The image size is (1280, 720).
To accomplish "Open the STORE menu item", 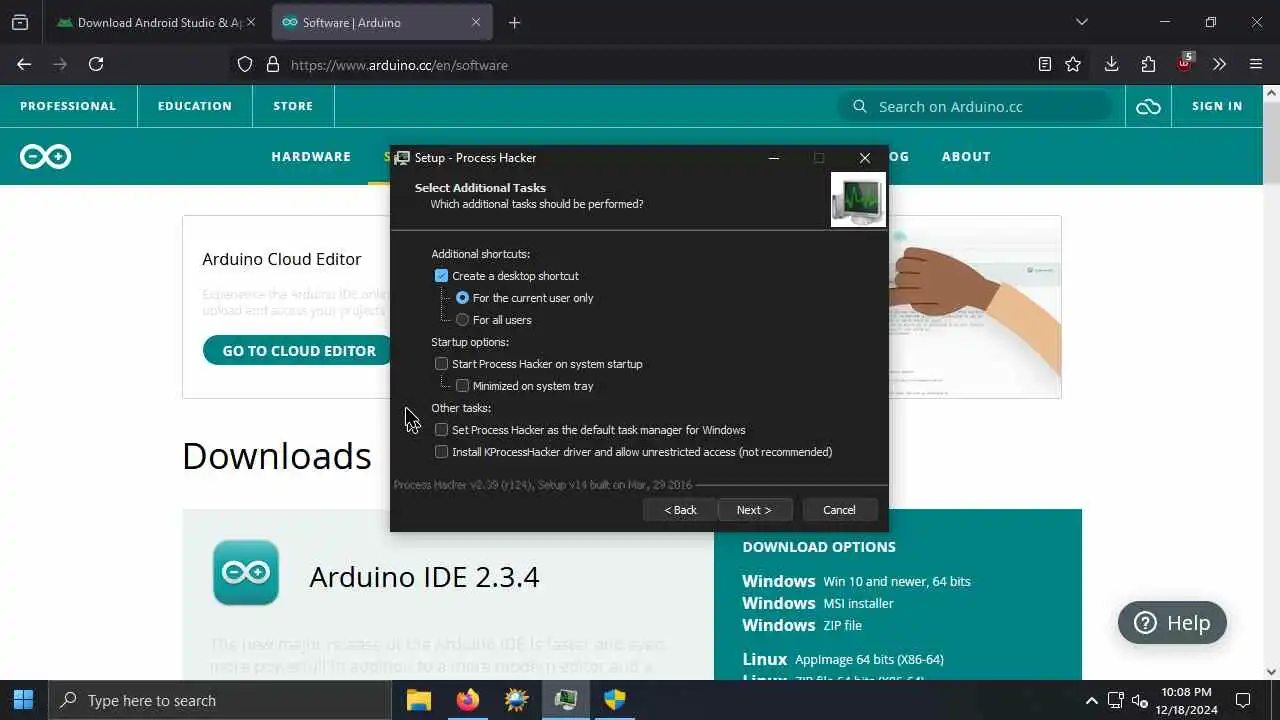I will coord(293,106).
